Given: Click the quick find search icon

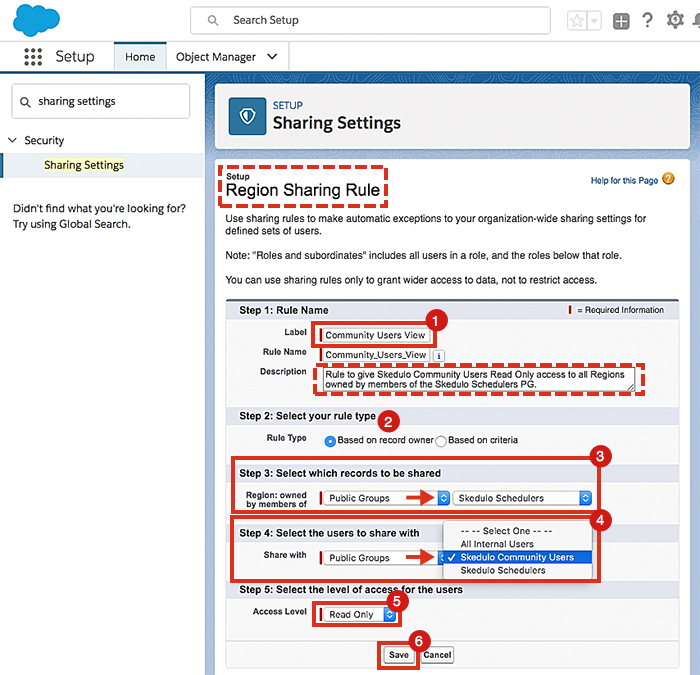Looking at the screenshot, I should pos(25,102).
